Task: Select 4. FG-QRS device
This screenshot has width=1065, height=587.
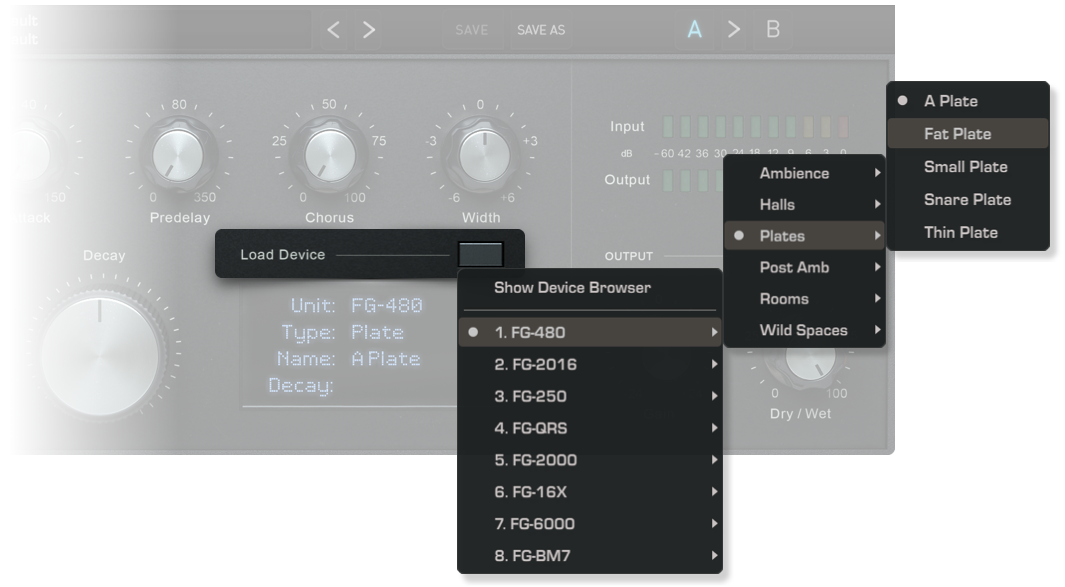Action: pyautogui.click(x=589, y=428)
